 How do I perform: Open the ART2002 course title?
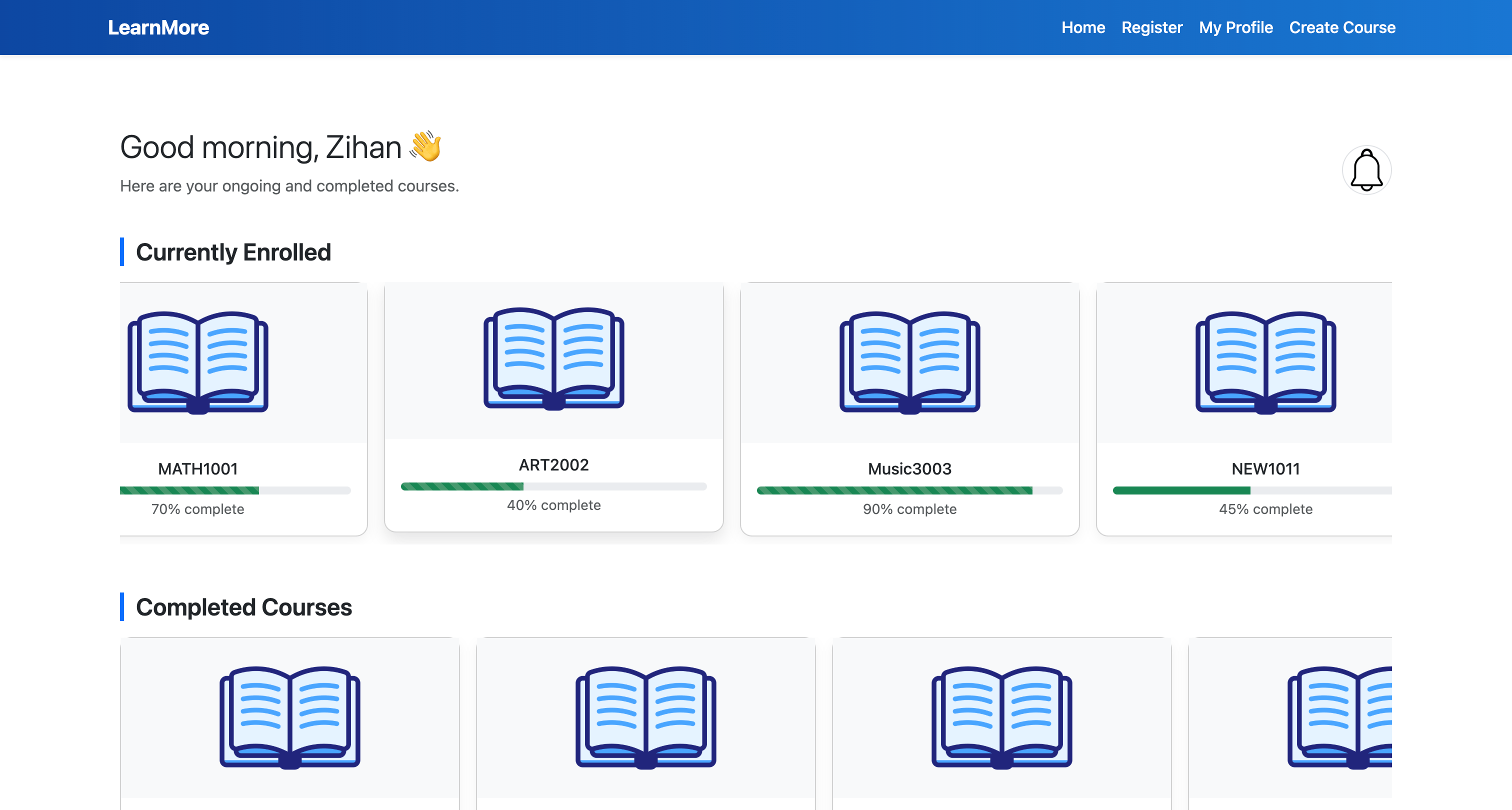[x=553, y=465]
